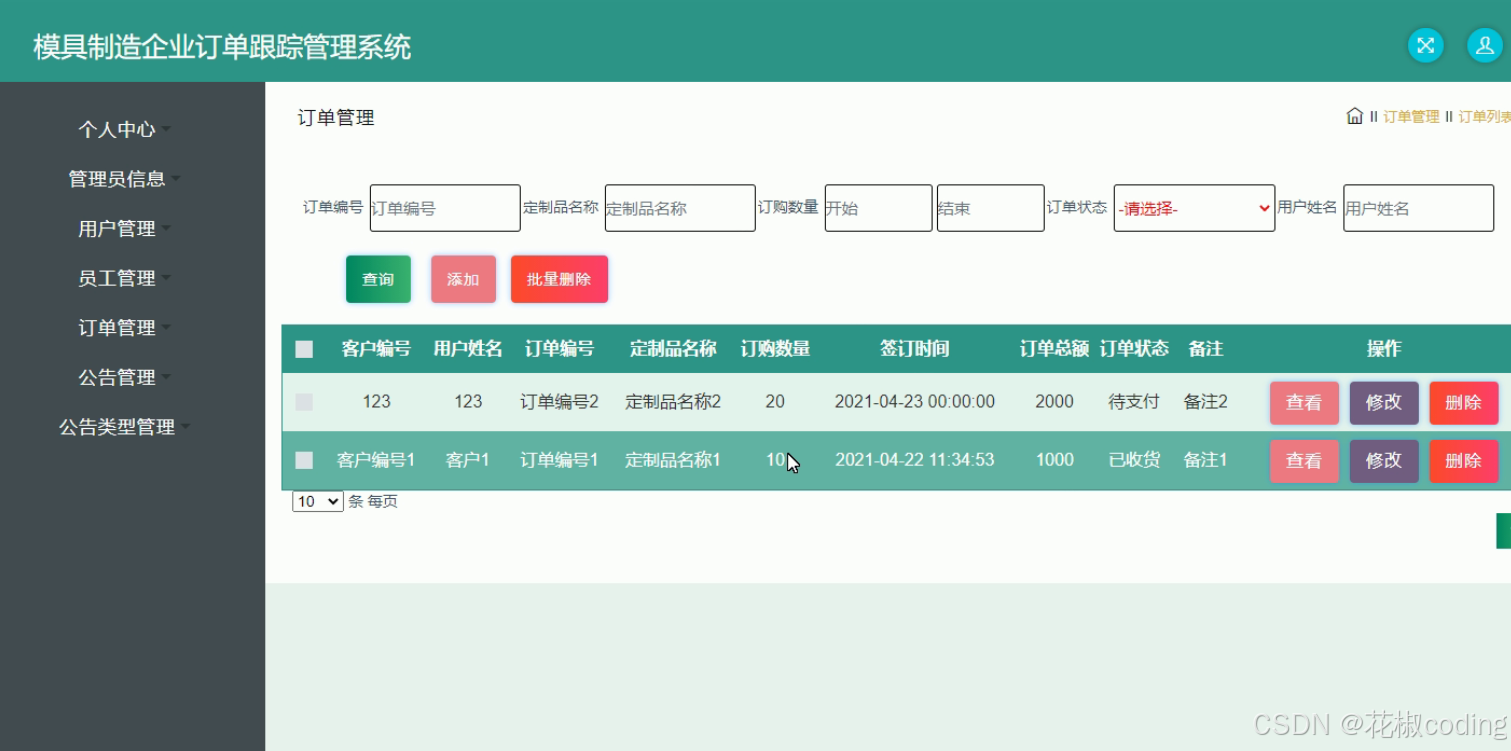Click the 备注2 cell
This screenshot has height=751, width=1511.
[1205, 402]
